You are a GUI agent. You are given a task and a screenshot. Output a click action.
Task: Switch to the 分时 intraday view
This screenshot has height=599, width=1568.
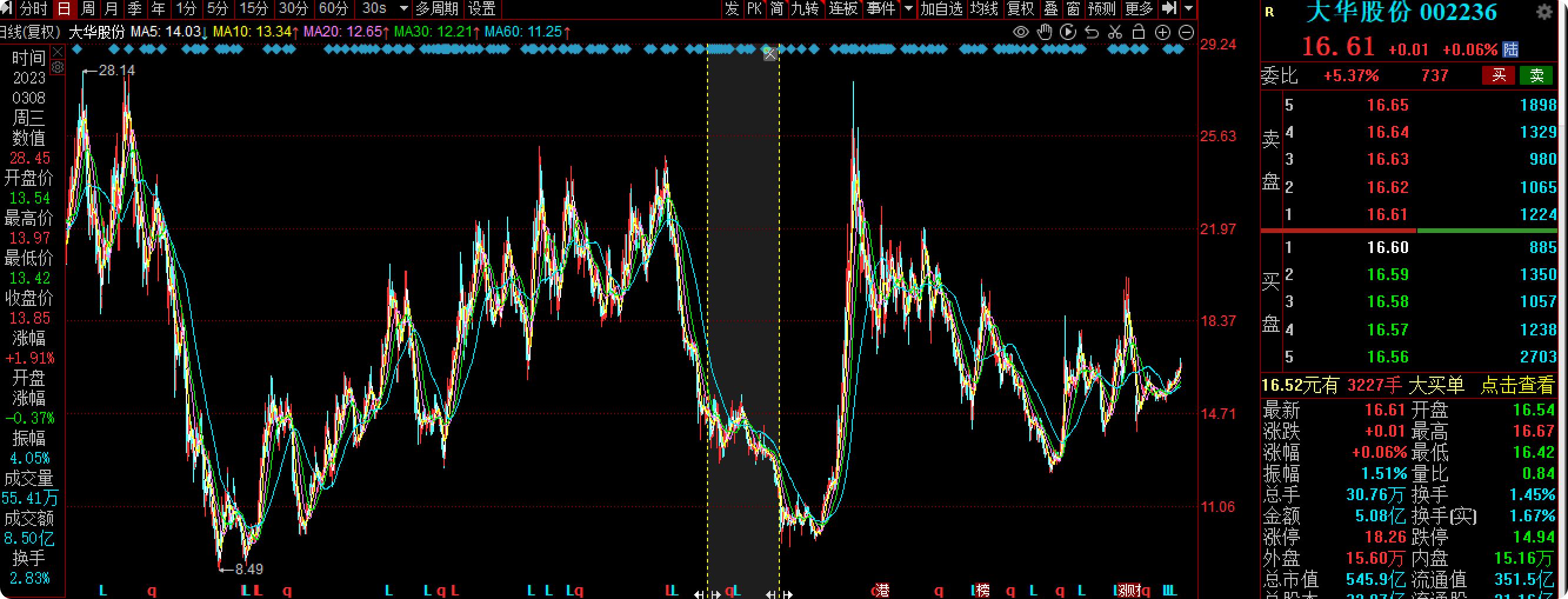[34, 8]
